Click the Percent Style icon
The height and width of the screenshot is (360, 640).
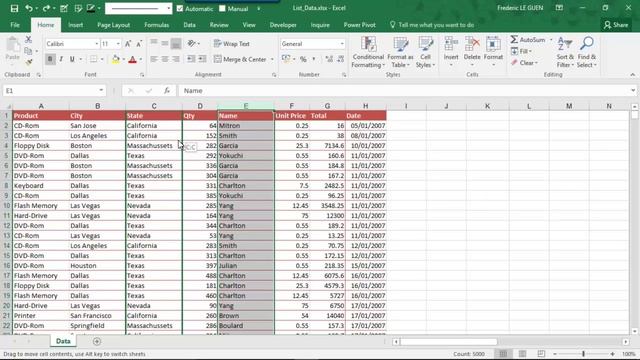(x=303, y=59)
